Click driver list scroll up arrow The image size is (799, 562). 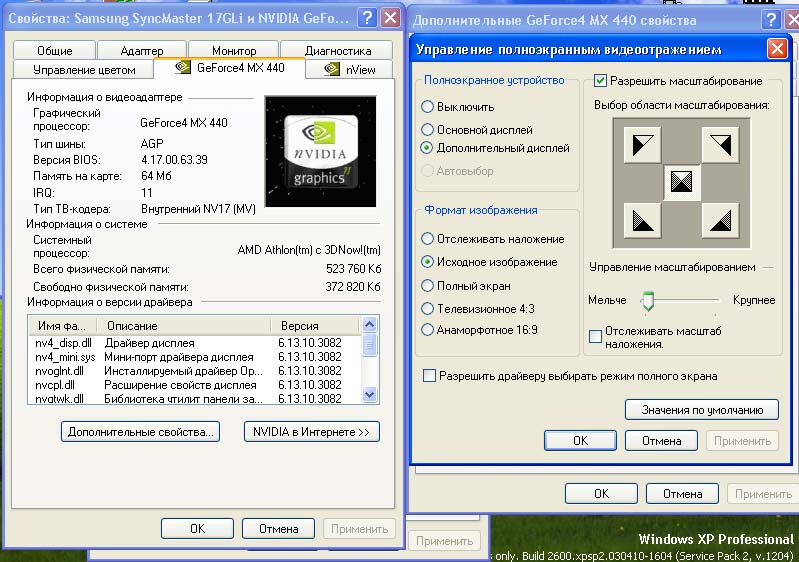pyautogui.click(x=370, y=324)
